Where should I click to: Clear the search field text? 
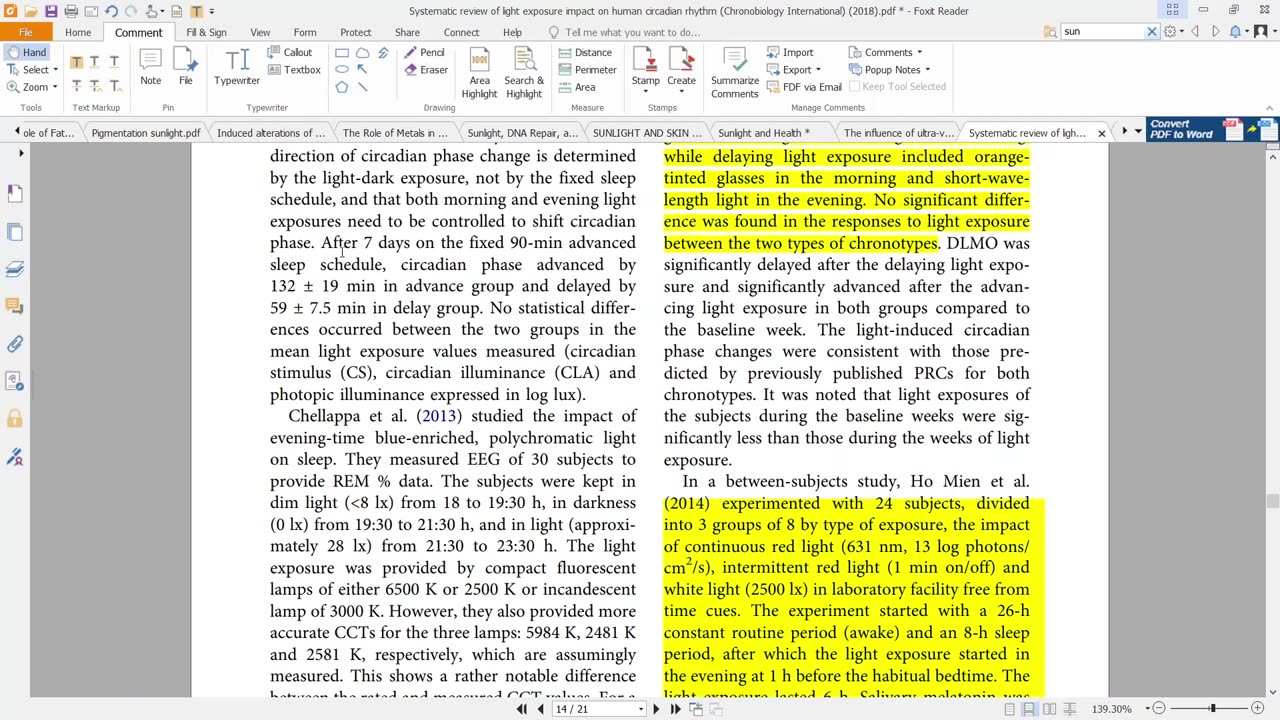coord(1151,32)
